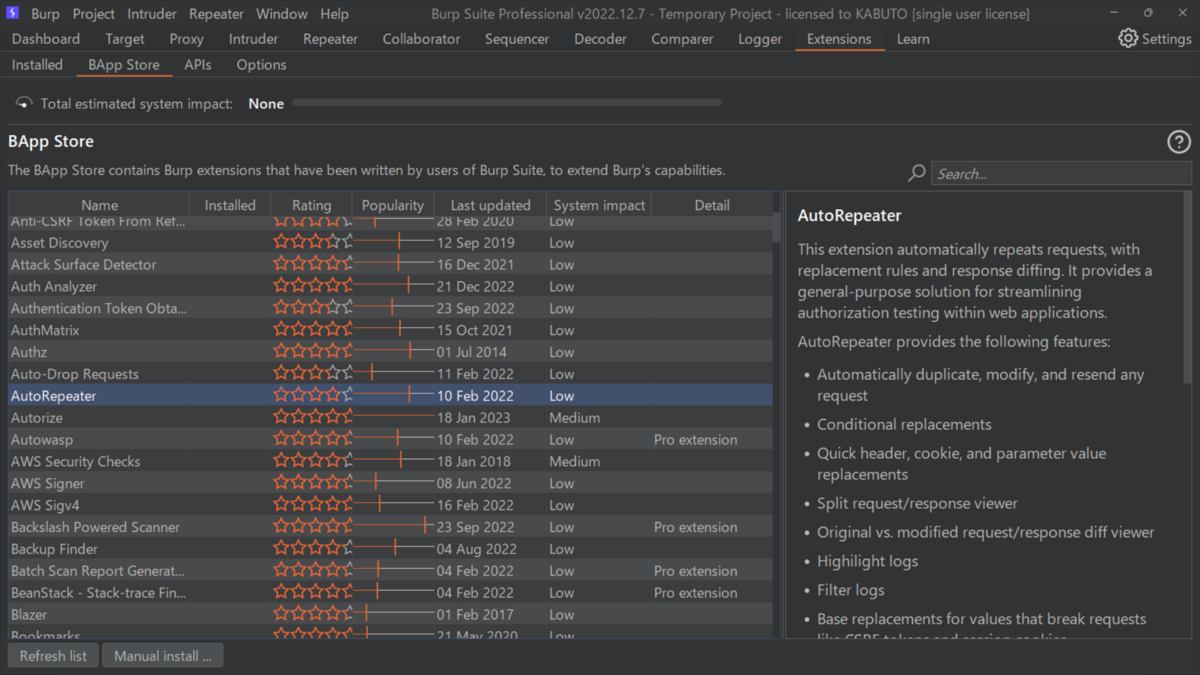Click the Pro extension label for Autowasp
This screenshot has height=675, width=1200.
(x=695, y=440)
